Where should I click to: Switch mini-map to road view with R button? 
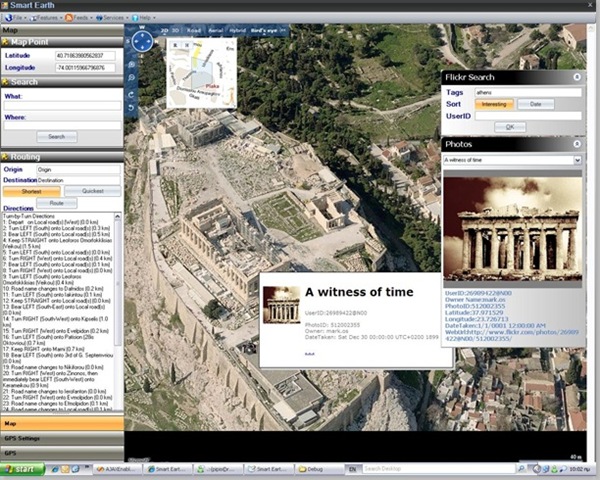pyautogui.click(x=175, y=45)
